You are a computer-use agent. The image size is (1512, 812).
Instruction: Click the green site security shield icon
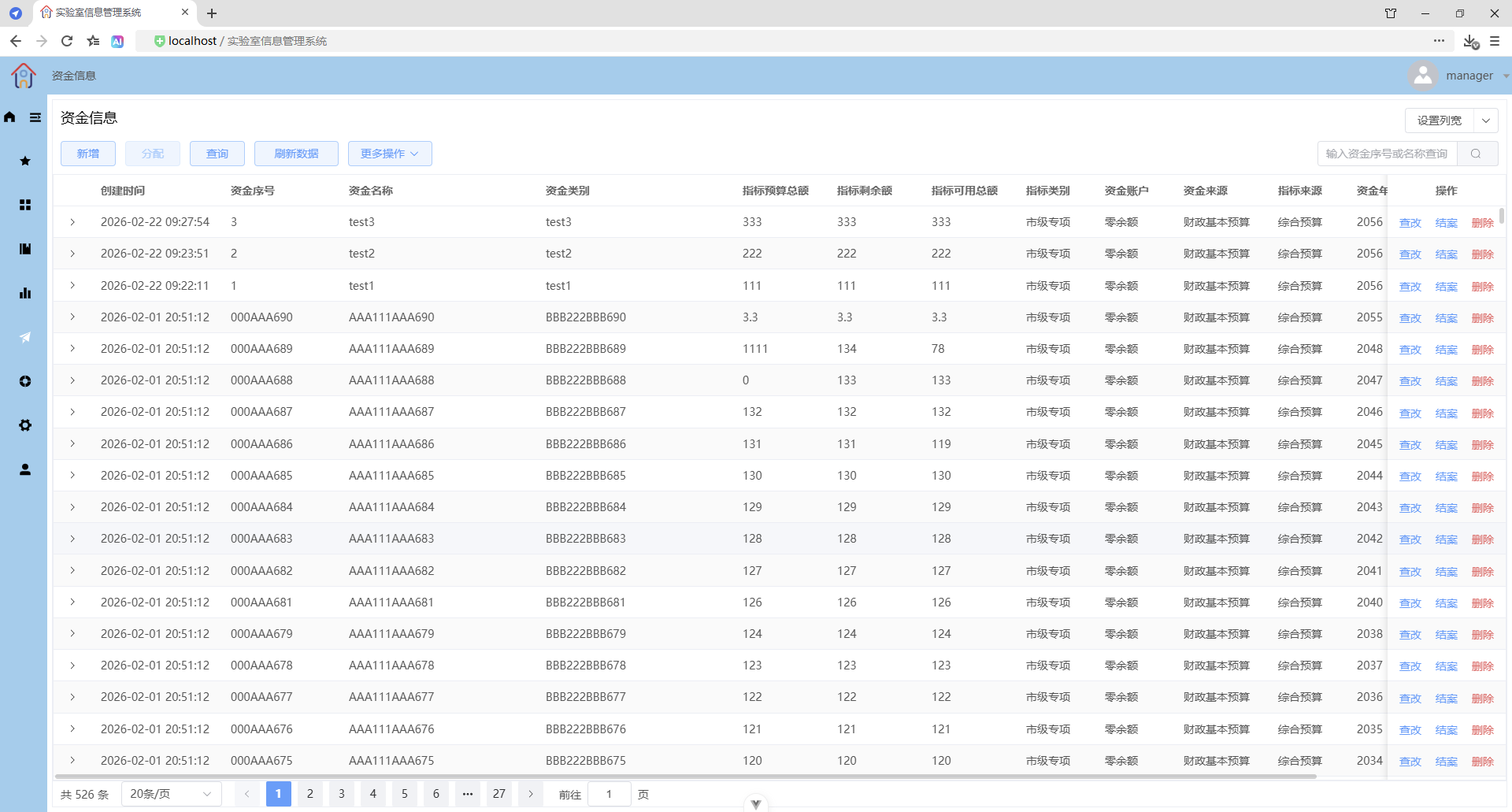[x=159, y=41]
